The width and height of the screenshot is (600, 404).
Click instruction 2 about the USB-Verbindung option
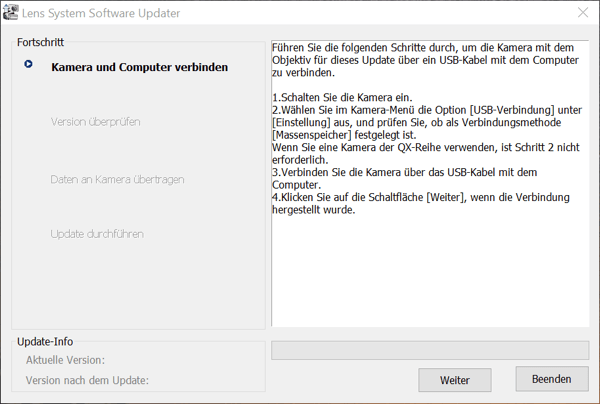420,121
